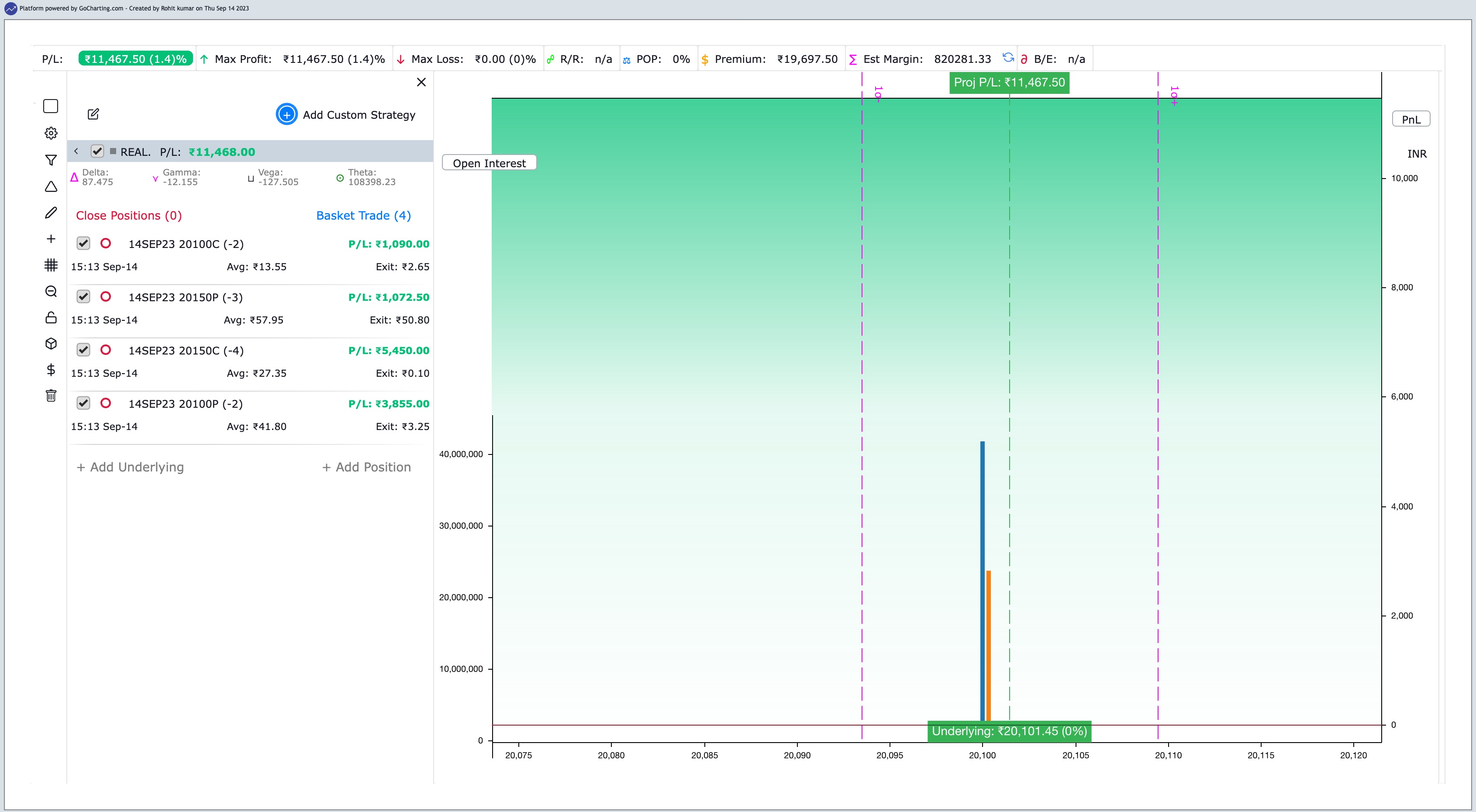Click red circle on 20150C position
Screen dimensions: 1476x812
tap(105, 350)
